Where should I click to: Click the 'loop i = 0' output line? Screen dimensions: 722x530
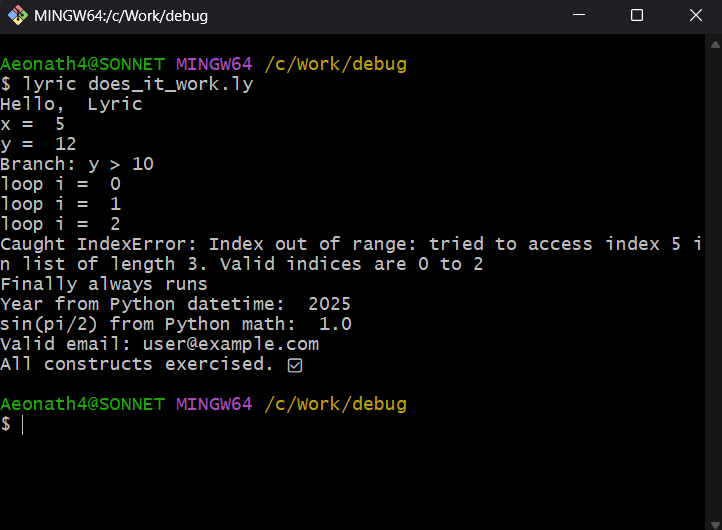click(x=60, y=184)
